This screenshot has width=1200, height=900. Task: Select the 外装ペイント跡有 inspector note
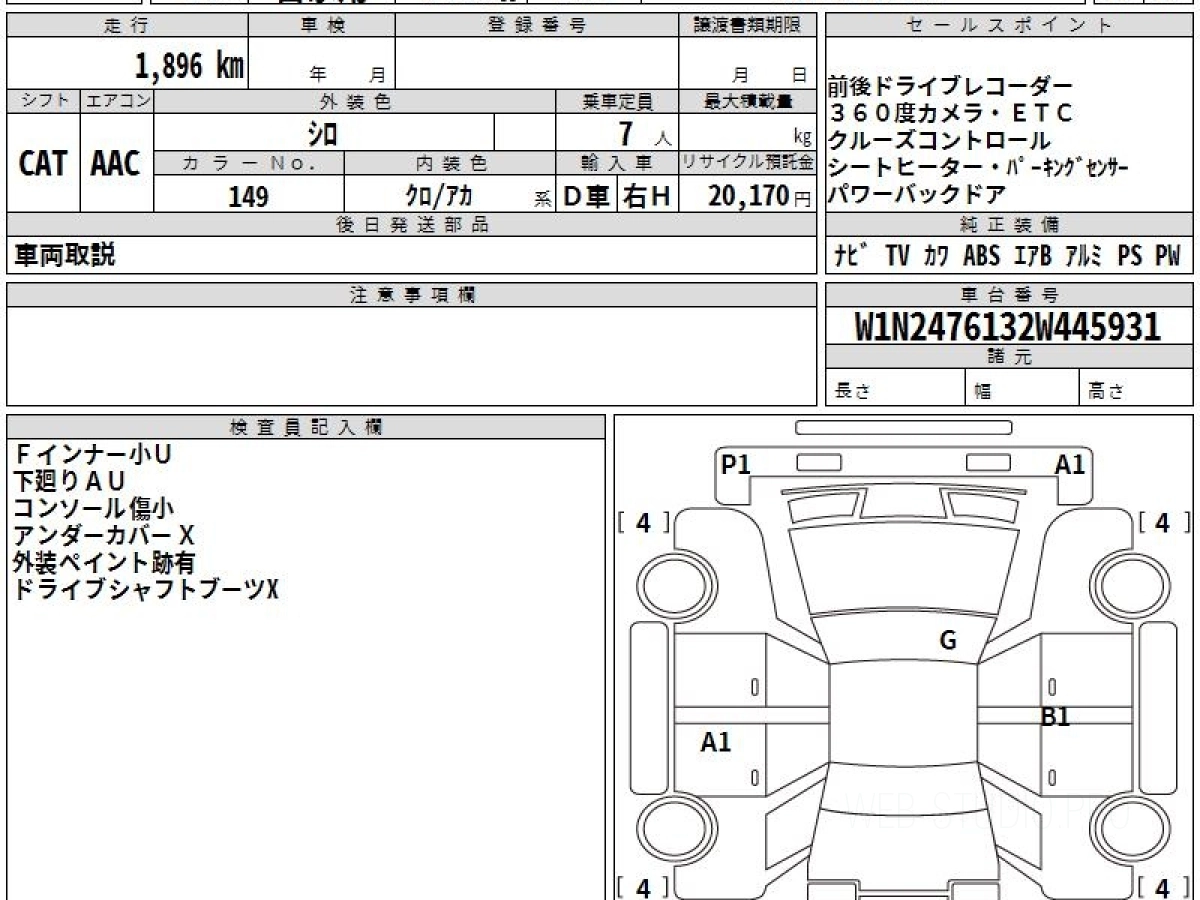(103, 562)
